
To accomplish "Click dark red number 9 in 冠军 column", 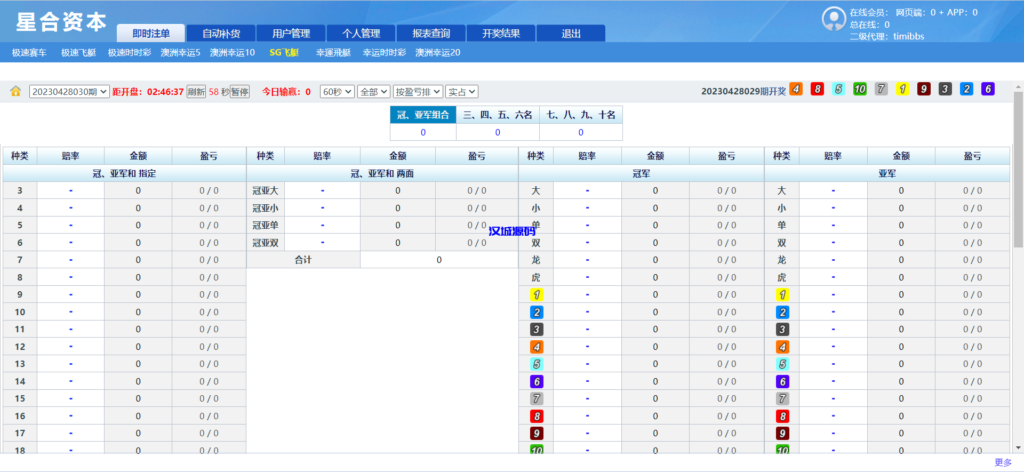I will coord(536,433).
